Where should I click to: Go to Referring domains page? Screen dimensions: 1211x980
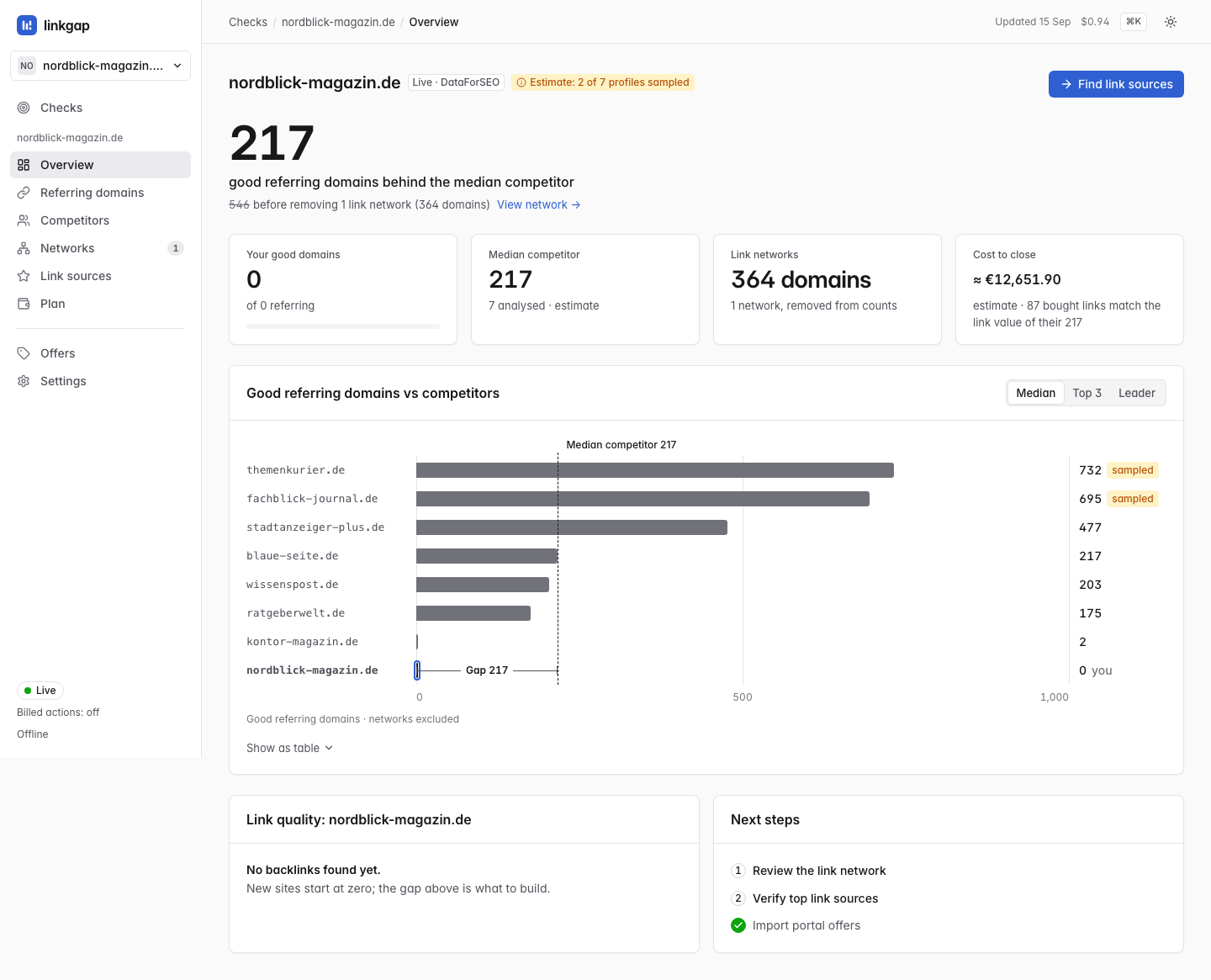(x=100, y=193)
